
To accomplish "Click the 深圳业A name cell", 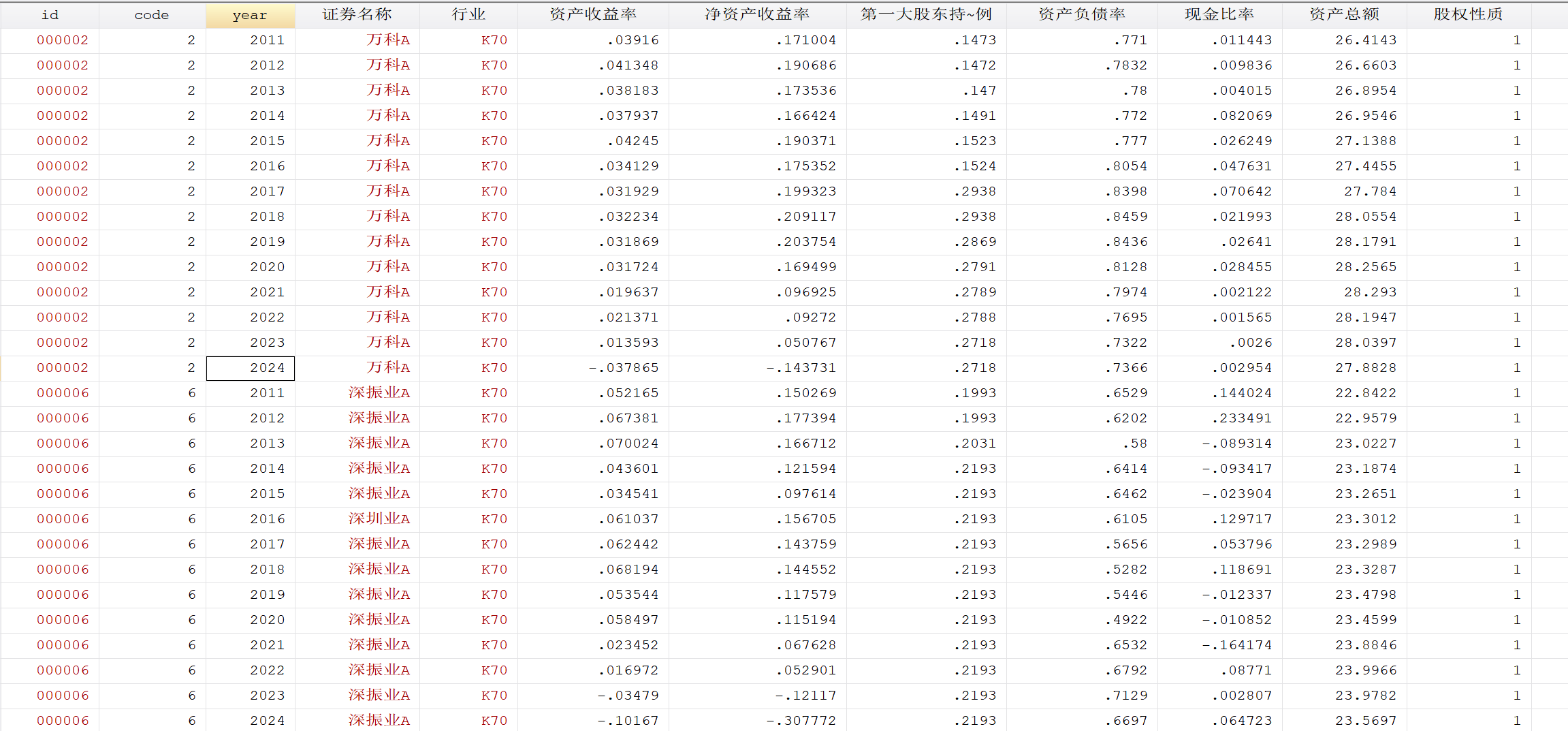I will click(357, 519).
